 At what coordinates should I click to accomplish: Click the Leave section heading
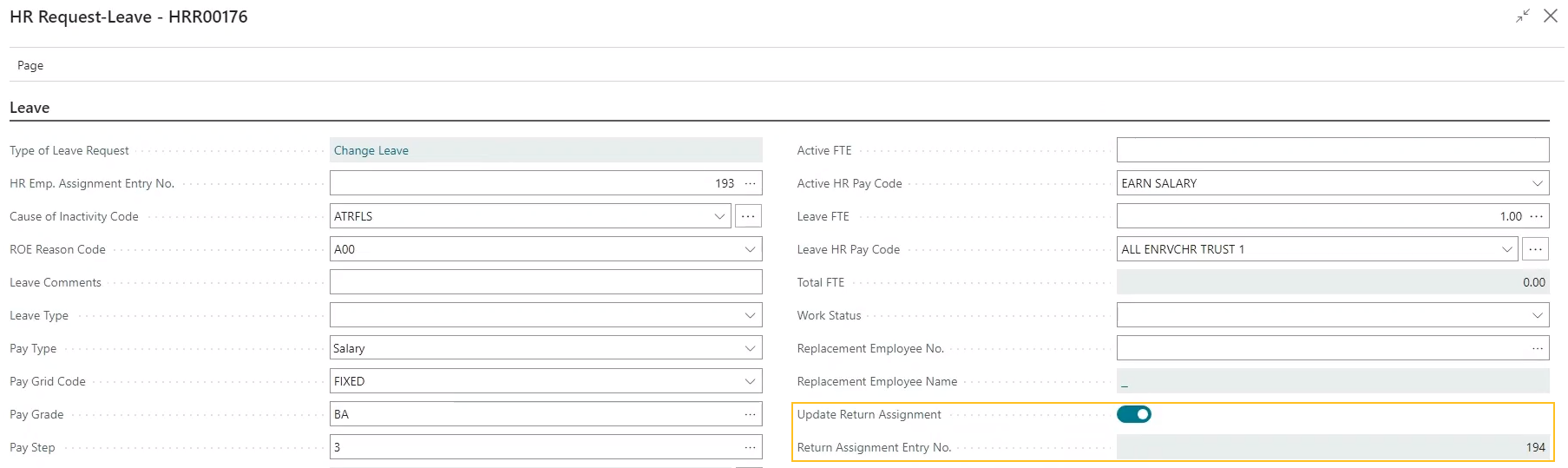point(30,108)
